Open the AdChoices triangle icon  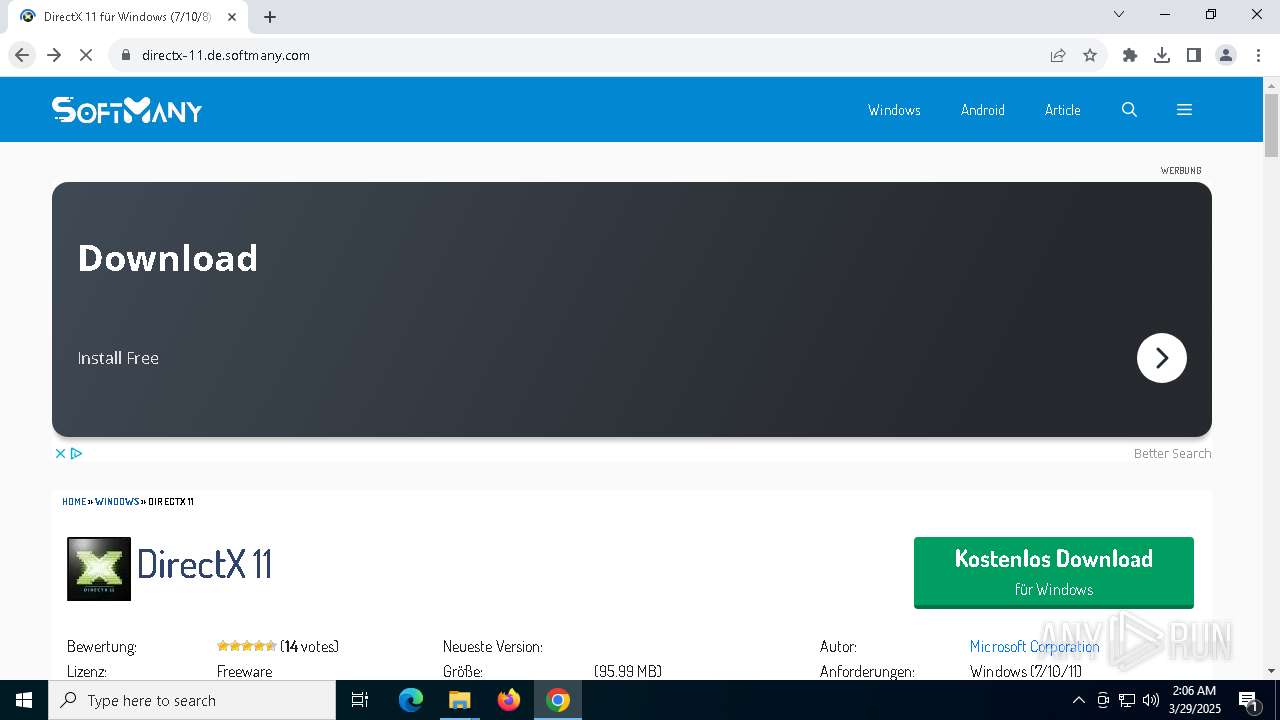76,453
